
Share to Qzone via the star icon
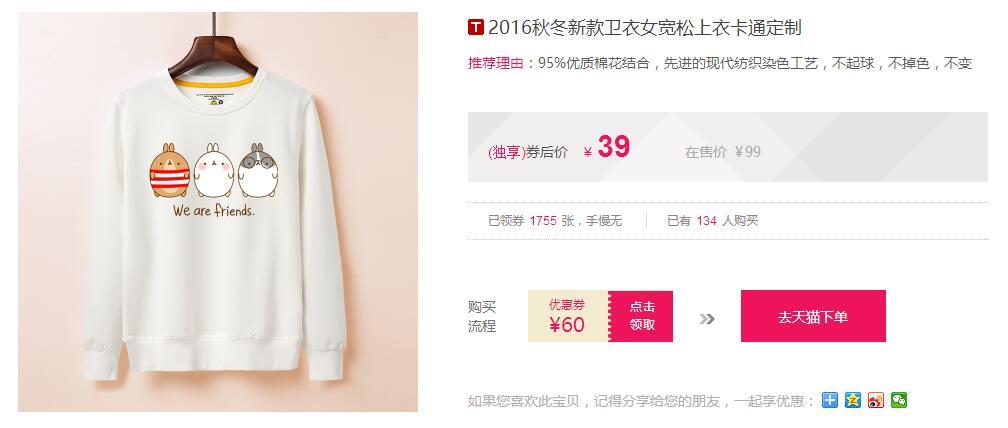pyautogui.click(x=853, y=400)
